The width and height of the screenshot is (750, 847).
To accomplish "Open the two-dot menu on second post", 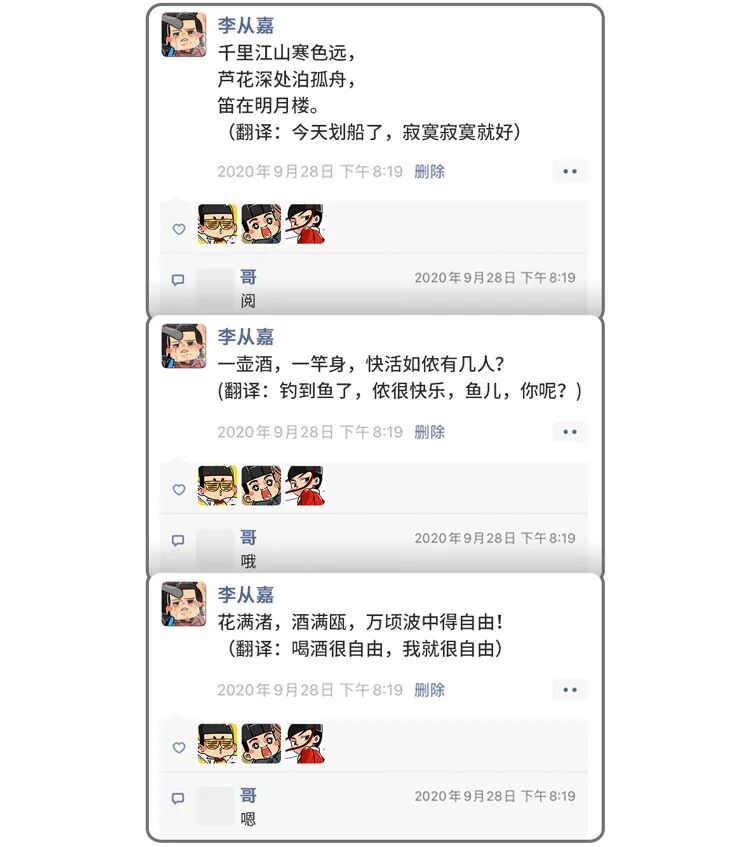I will pyautogui.click(x=570, y=432).
